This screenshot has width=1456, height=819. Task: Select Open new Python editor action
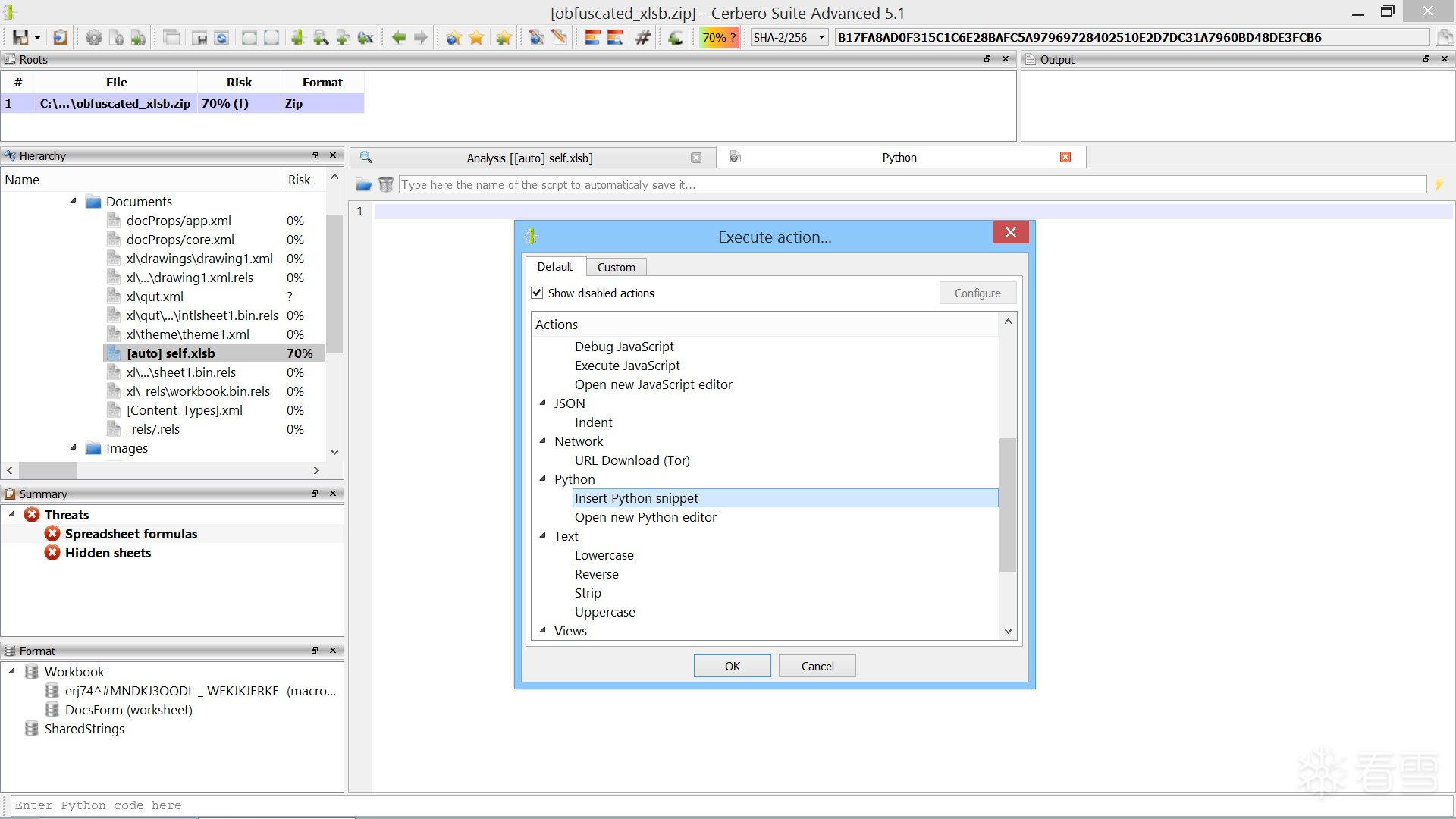[x=645, y=517]
